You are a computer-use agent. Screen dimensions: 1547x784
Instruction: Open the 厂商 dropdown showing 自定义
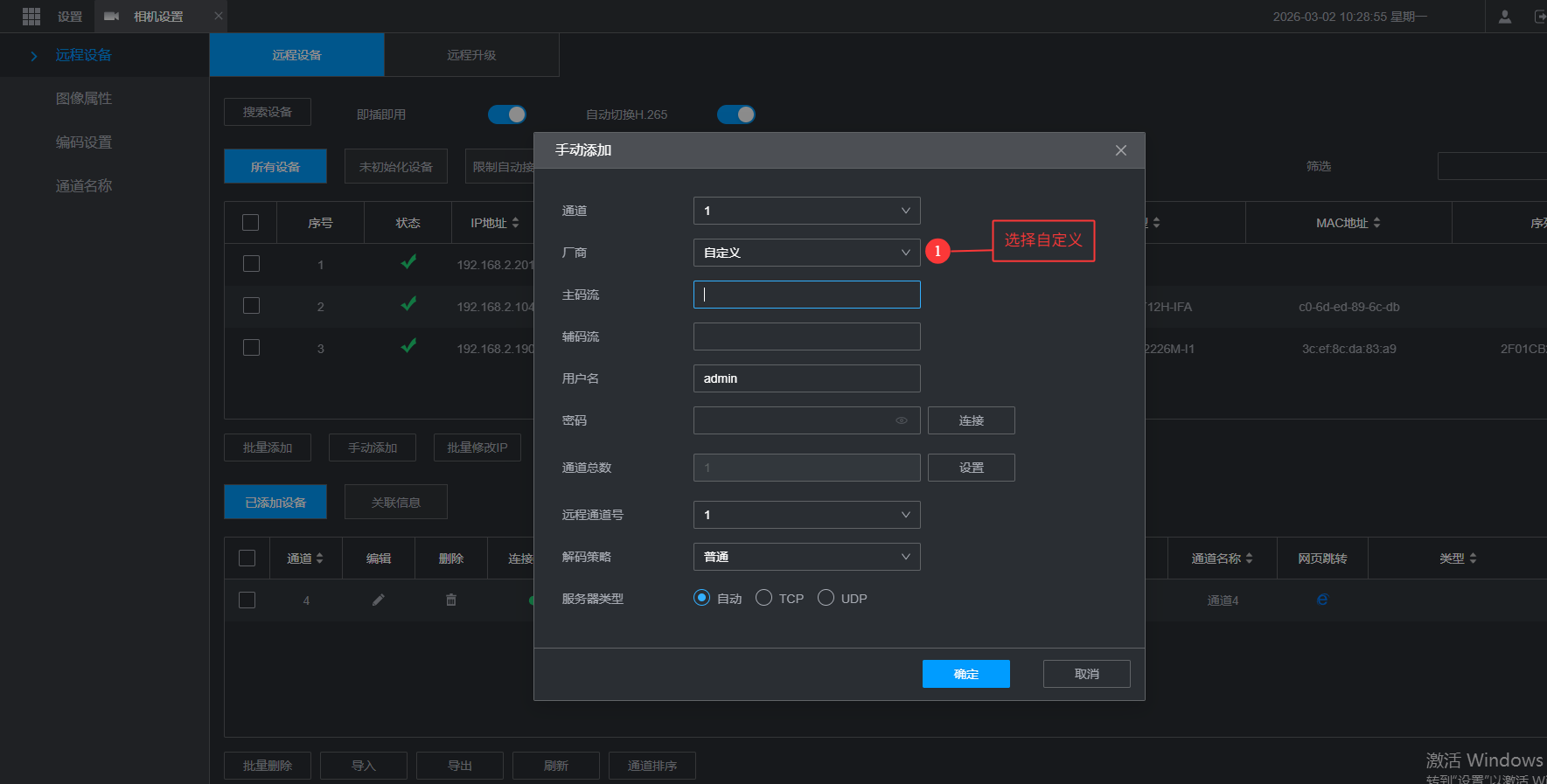(x=806, y=253)
